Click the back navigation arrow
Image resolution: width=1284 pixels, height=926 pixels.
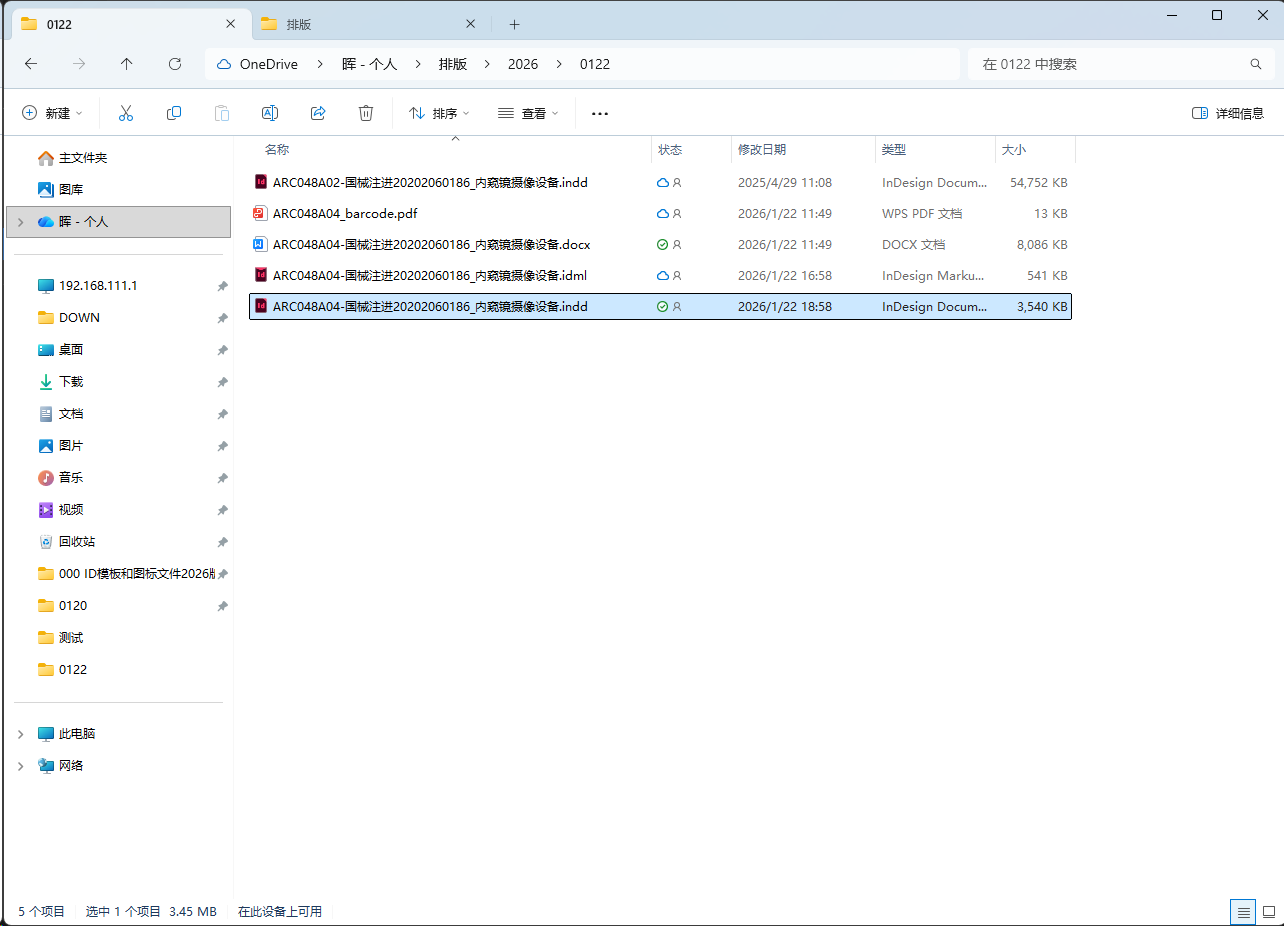(31, 63)
